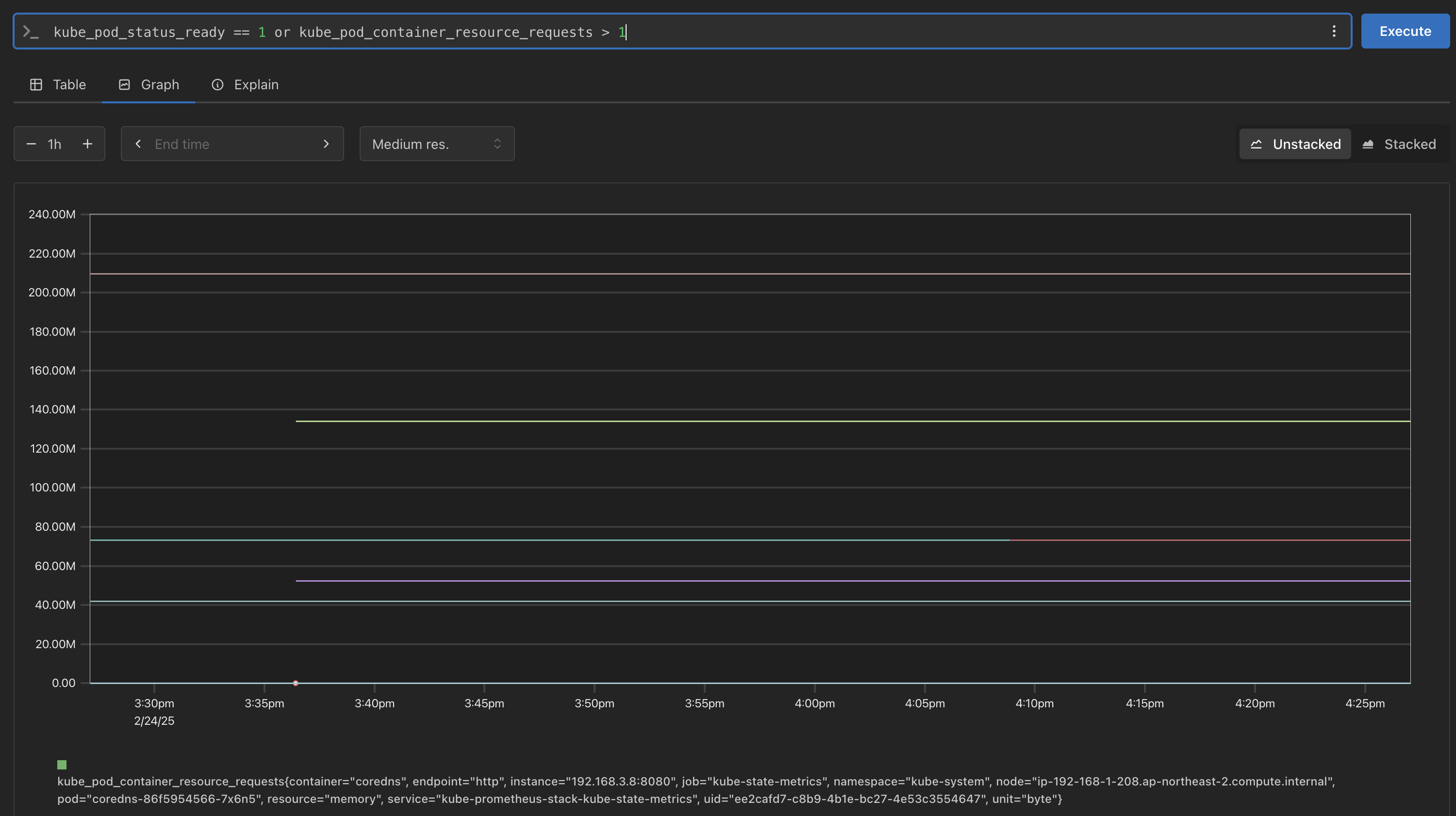The width and height of the screenshot is (1456, 816).
Task: Move the end time backward with left chevron
Action: pyautogui.click(x=138, y=144)
